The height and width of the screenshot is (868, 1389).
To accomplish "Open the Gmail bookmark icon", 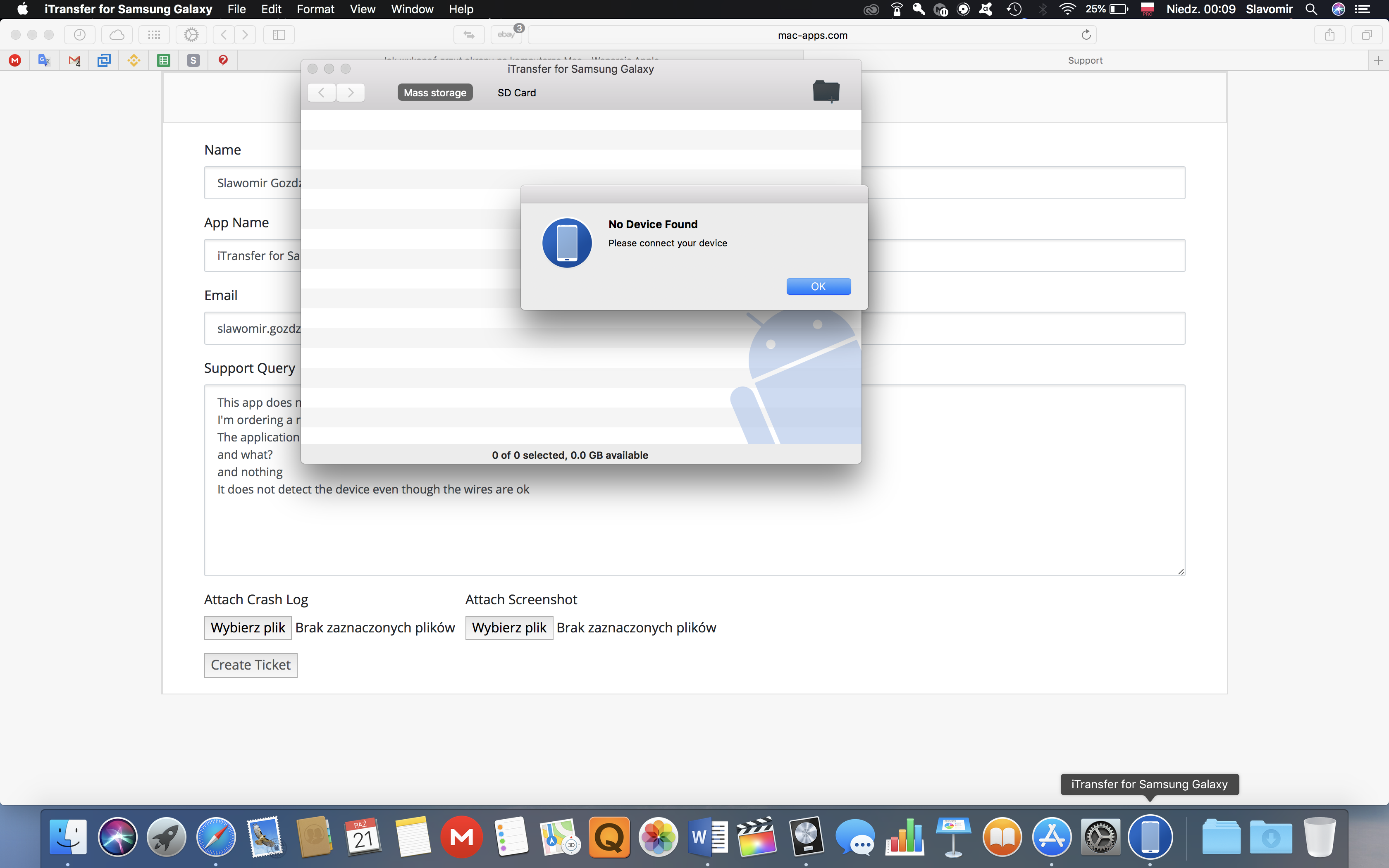I will pyautogui.click(x=74, y=60).
